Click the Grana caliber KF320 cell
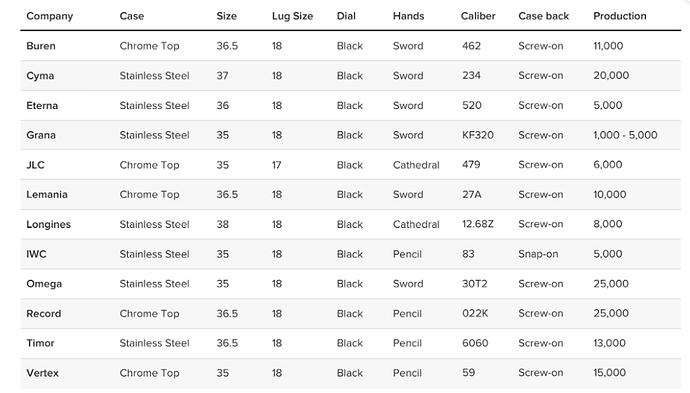Screen dimensions: 690x393 pyautogui.click(x=477, y=135)
